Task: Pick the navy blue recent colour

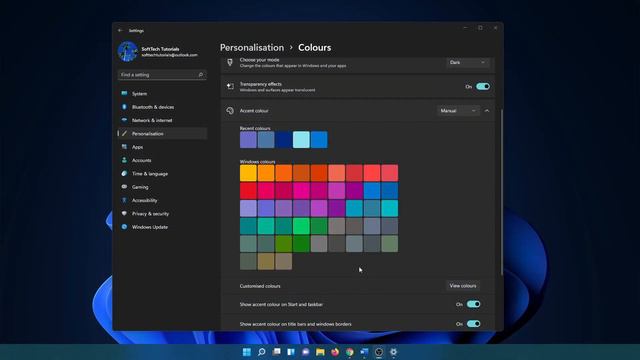Action: (x=284, y=140)
